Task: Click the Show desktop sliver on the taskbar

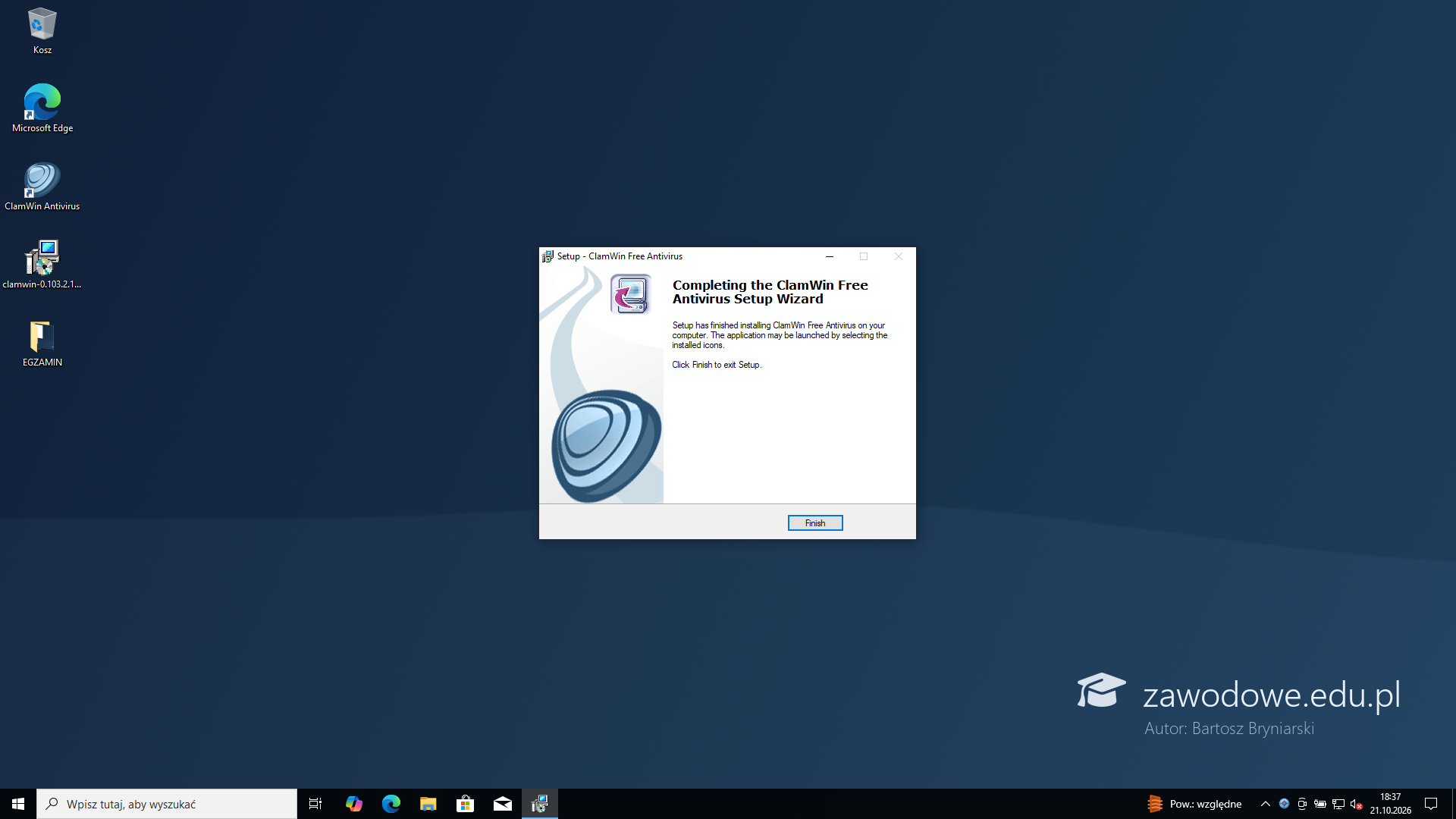Action: 1453,804
